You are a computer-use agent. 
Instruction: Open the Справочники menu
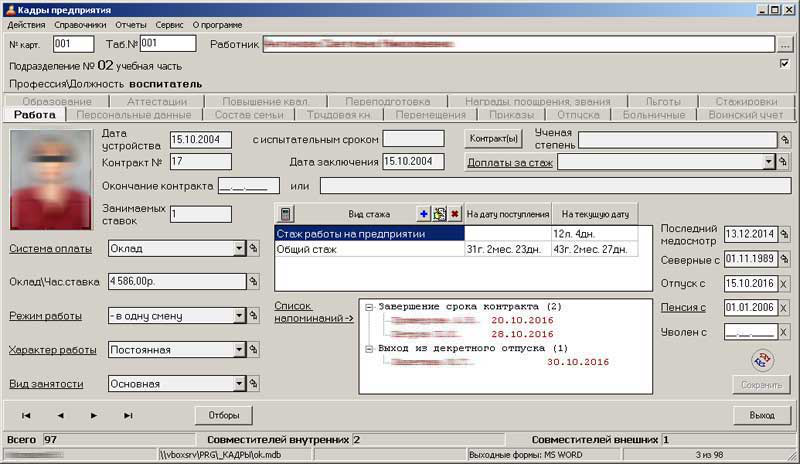tap(80, 25)
